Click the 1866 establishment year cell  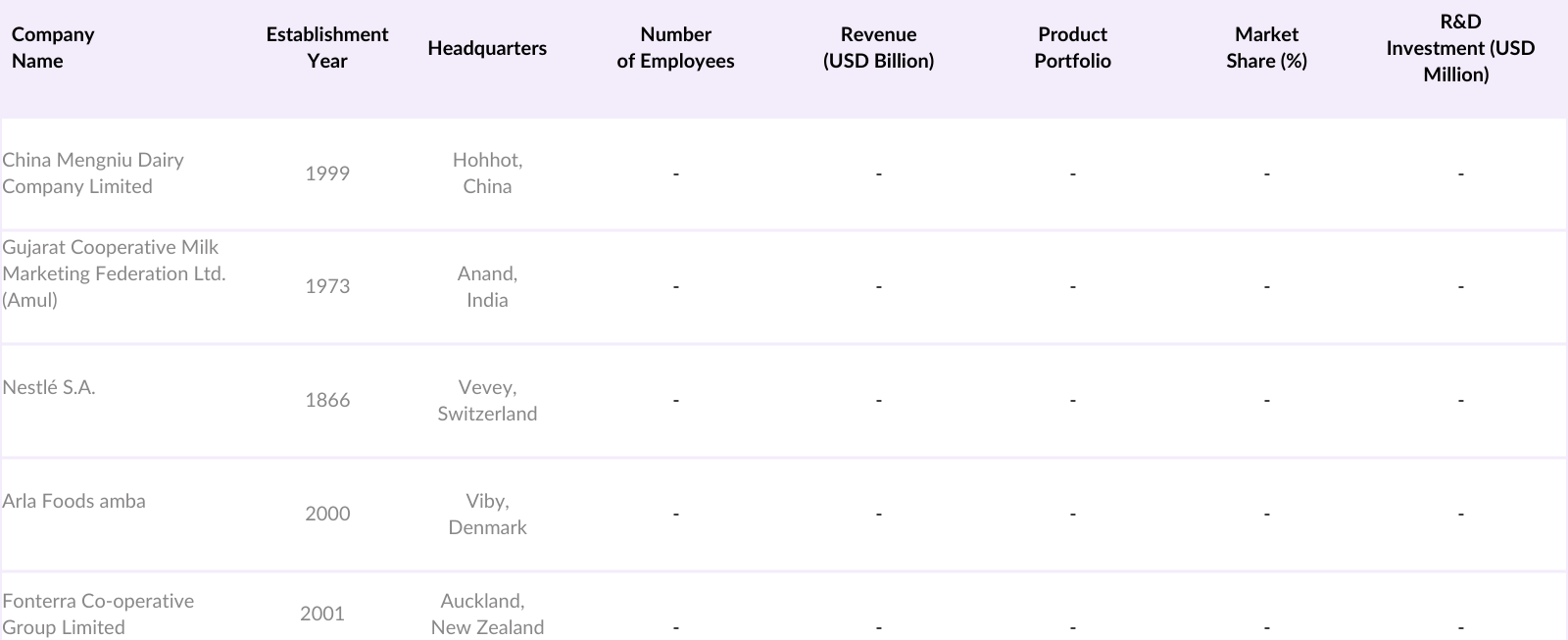327,400
